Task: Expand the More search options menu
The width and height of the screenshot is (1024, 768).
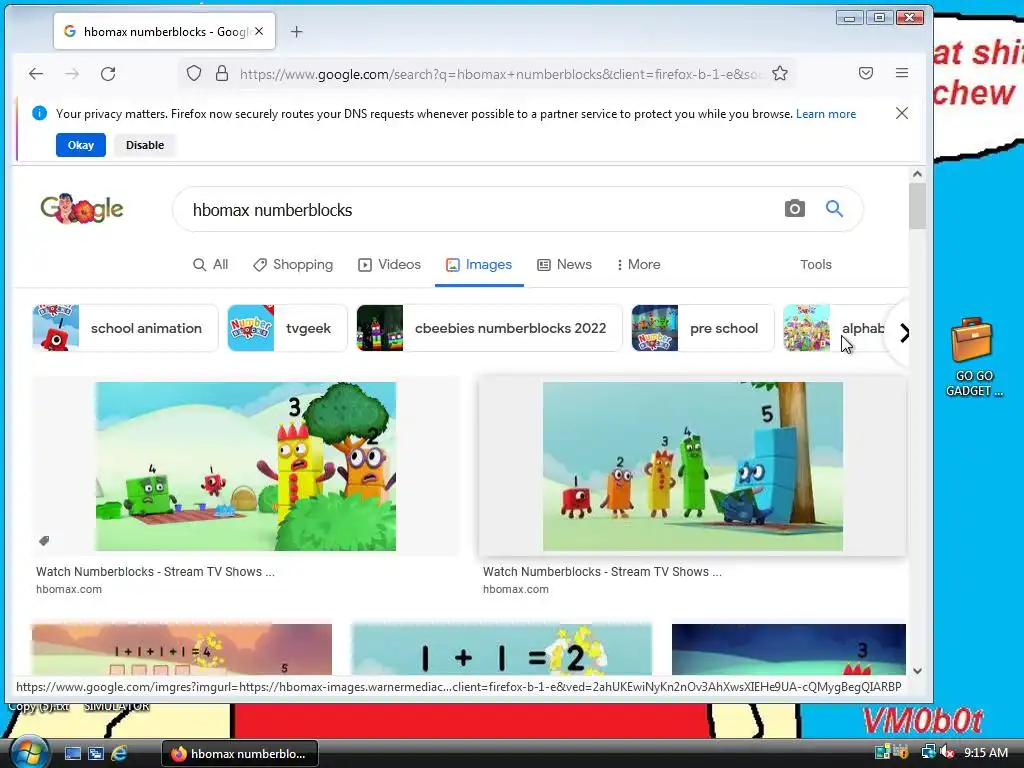Action: (x=638, y=264)
